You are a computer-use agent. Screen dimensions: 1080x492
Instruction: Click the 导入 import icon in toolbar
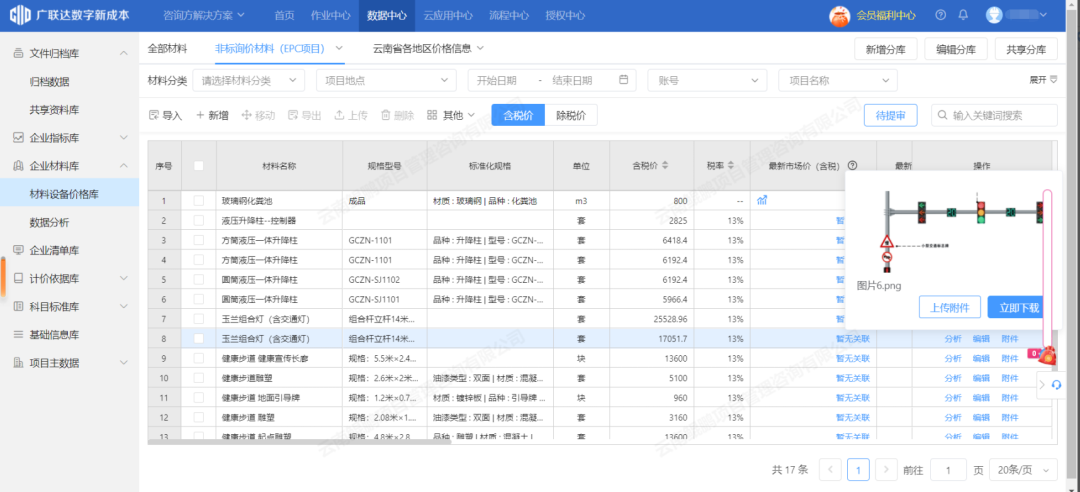pos(154,116)
